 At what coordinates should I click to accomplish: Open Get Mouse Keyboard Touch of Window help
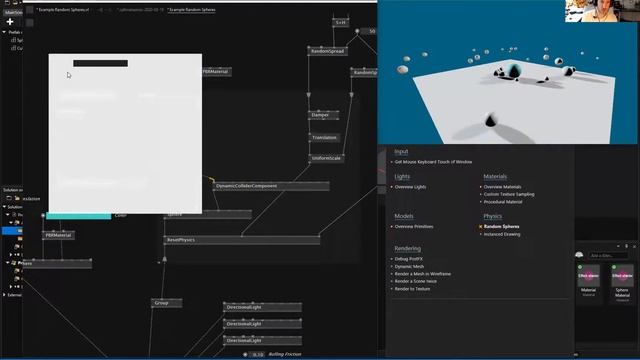pyautogui.click(x=433, y=162)
